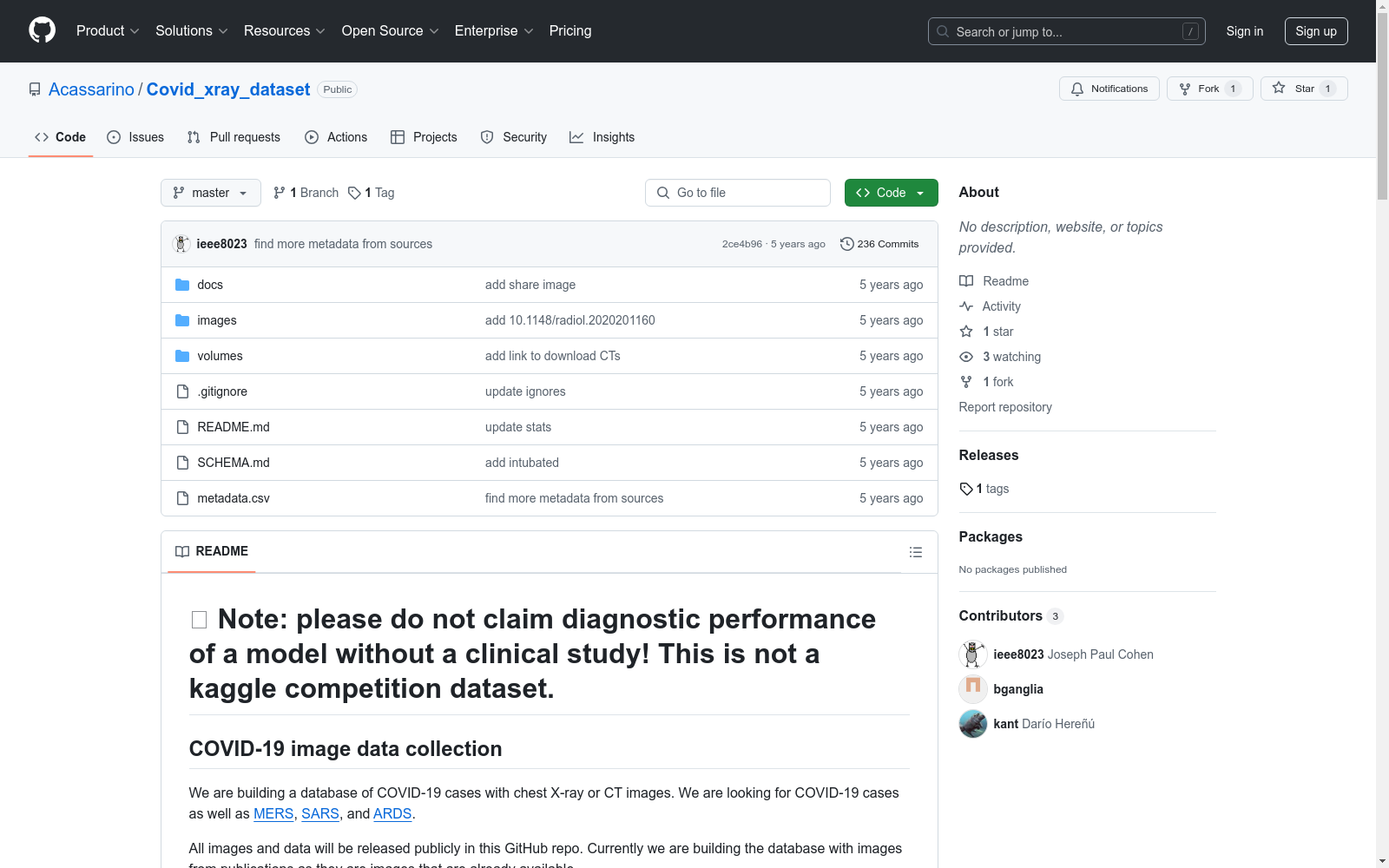Open the Pull requests tab
Screen dimensions: 1389x868
point(234,137)
